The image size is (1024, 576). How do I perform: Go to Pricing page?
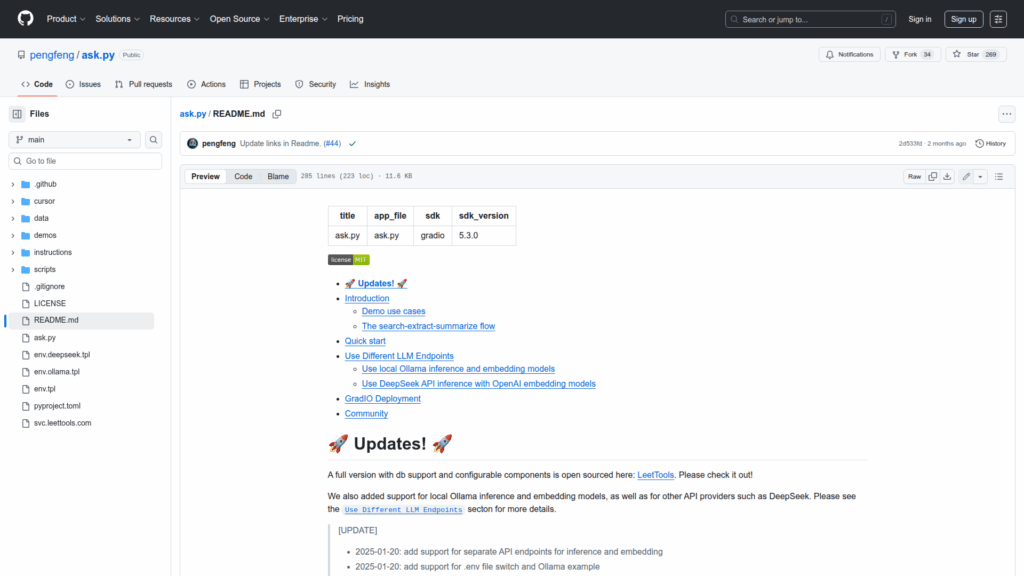point(350,19)
